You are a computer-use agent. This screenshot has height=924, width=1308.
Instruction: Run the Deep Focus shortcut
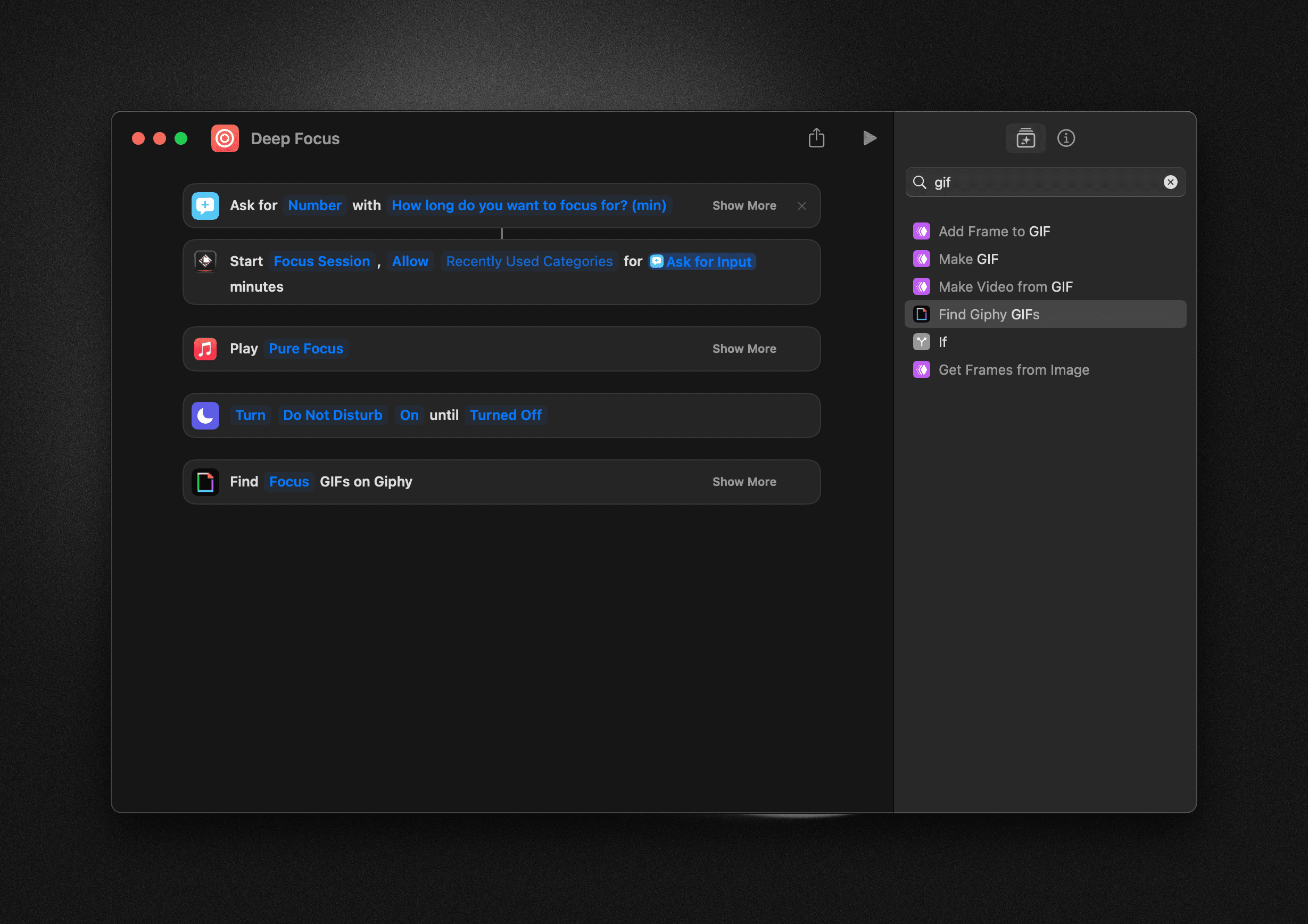point(870,138)
